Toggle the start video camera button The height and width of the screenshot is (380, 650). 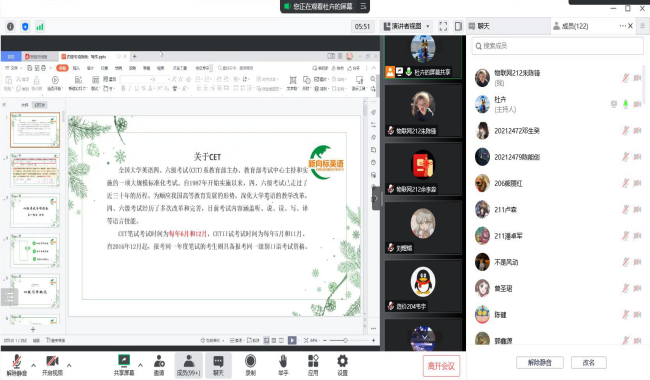[x=52, y=365]
